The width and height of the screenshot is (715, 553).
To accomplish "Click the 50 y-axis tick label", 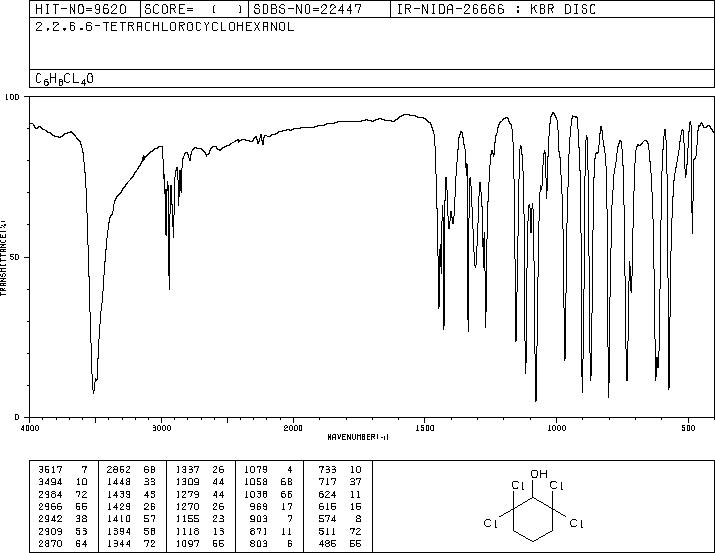I will click(15, 257).
